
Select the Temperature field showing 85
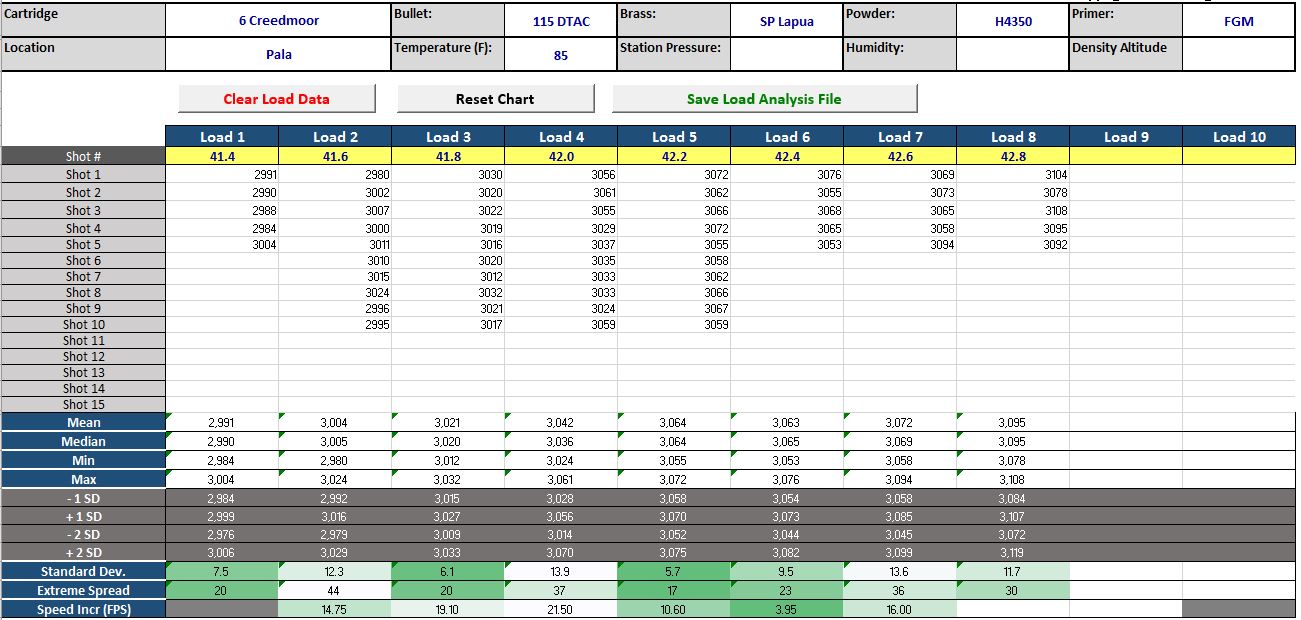(x=560, y=54)
